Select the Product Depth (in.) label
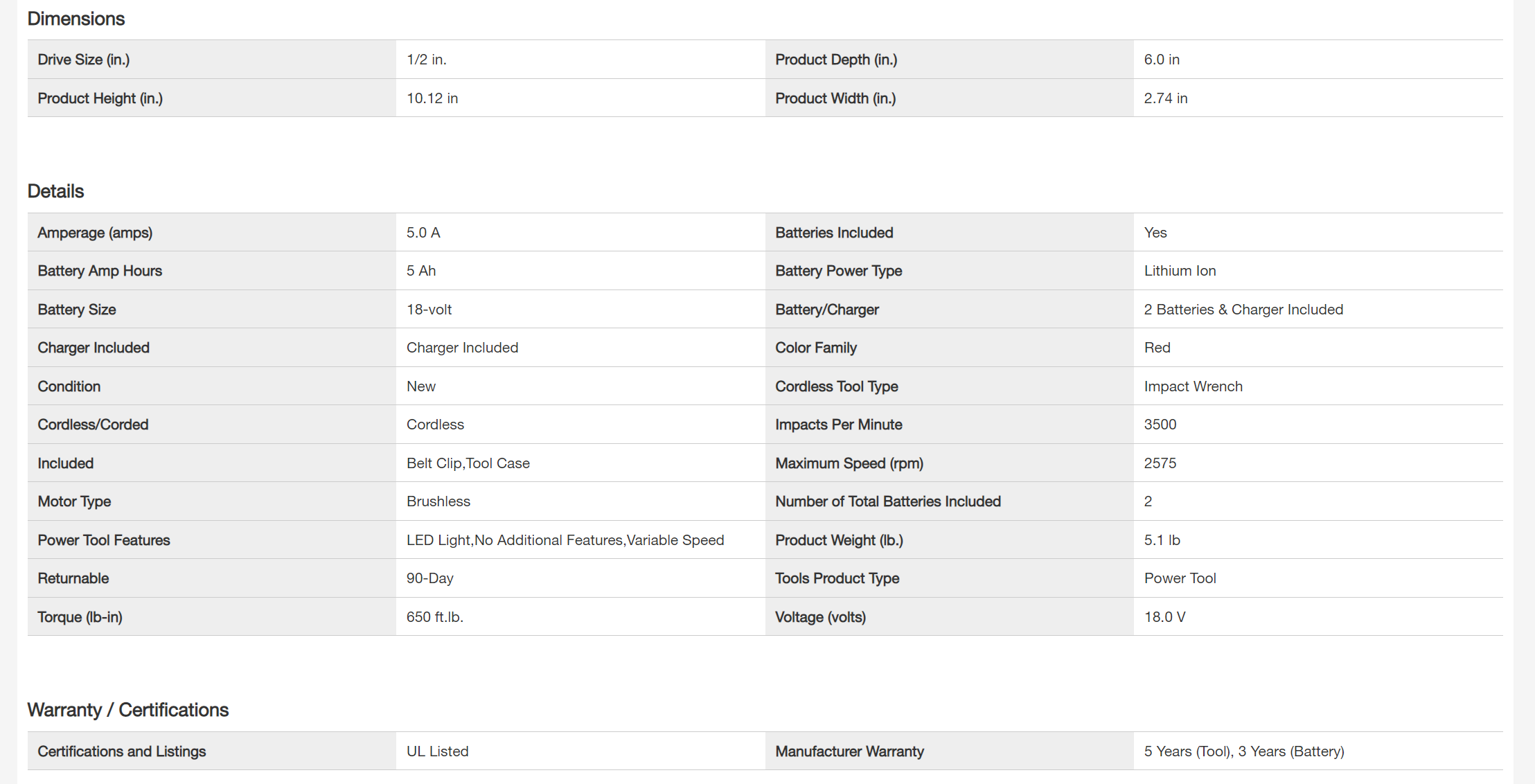1535x784 pixels. click(x=836, y=60)
